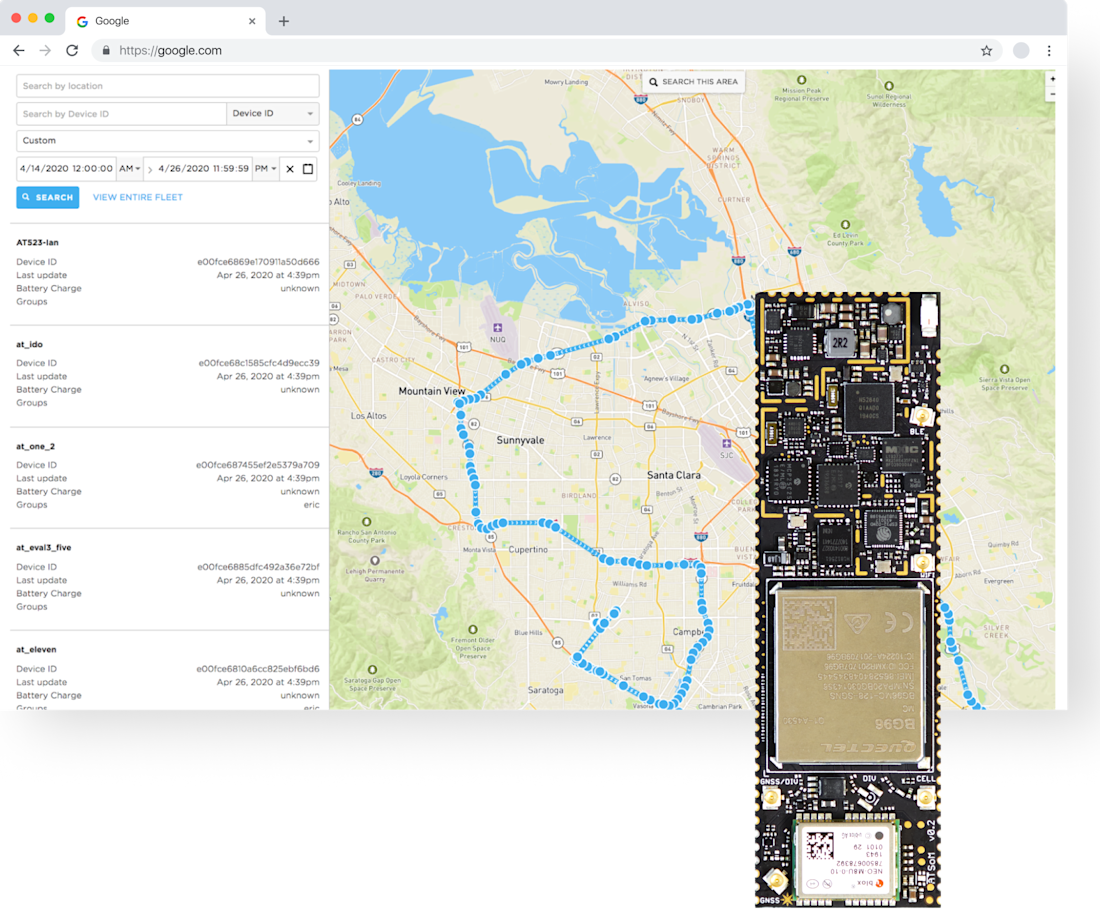Screen dimensions: 1100x922
Task: Click the VIEW ENTIRE FLEET link
Action: pyautogui.click(x=138, y=197)
